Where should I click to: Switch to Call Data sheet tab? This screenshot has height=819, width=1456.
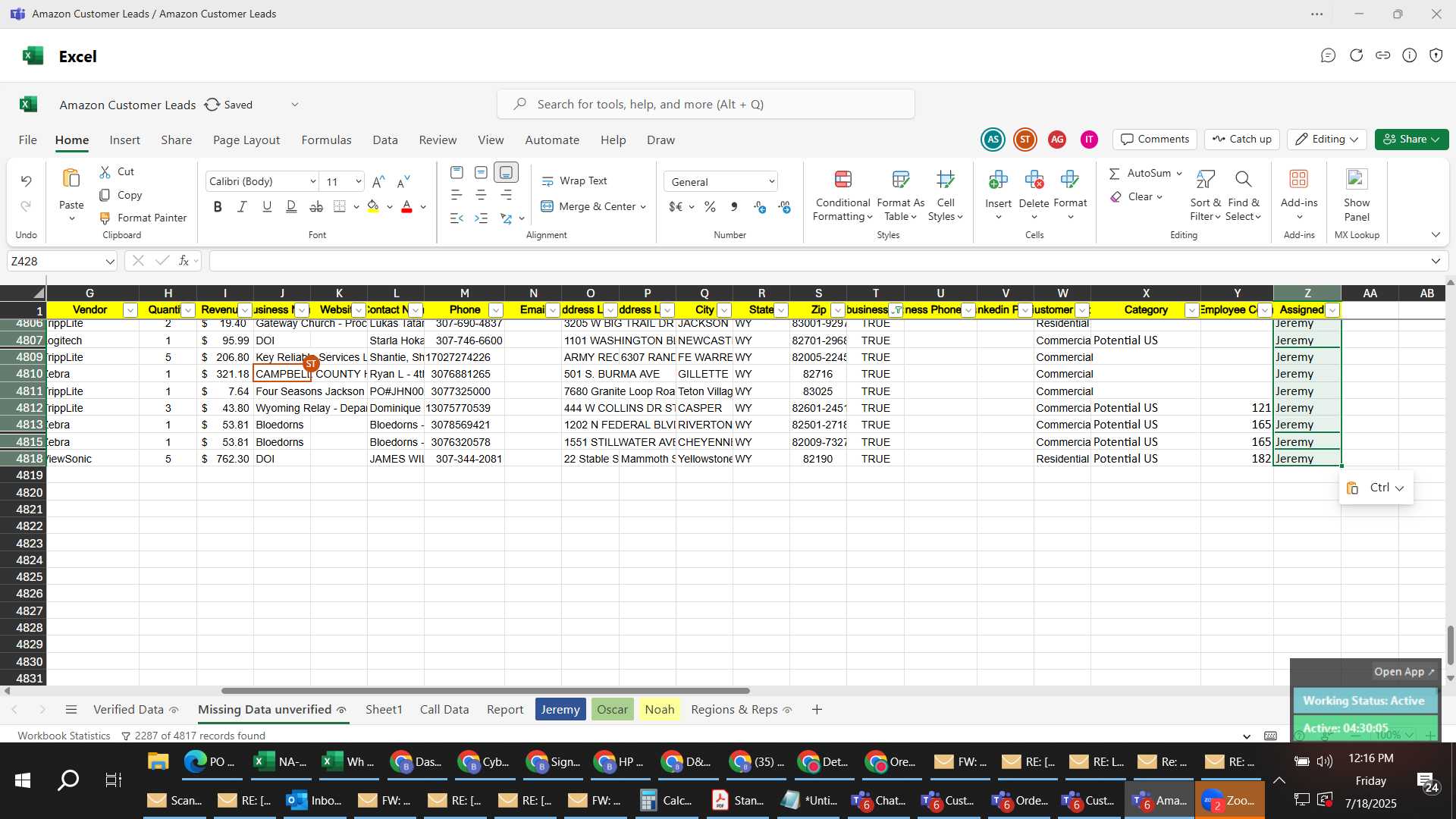tap(444, 710)
